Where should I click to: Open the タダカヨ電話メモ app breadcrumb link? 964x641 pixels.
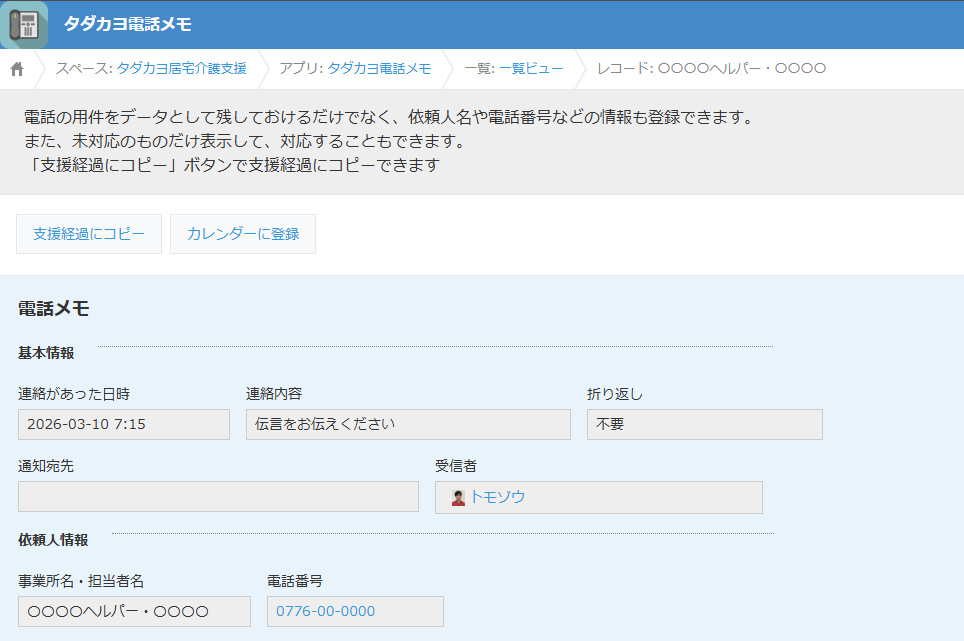tap(379, 69)
